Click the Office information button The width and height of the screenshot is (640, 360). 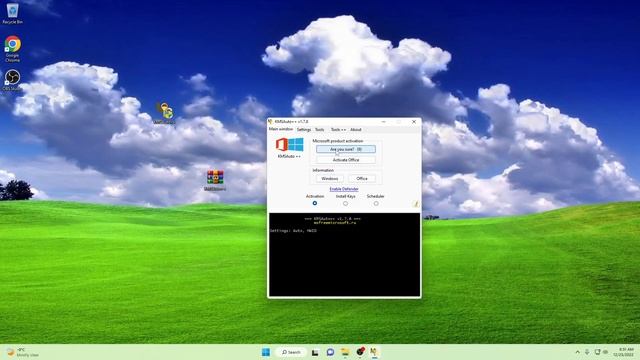362,179
